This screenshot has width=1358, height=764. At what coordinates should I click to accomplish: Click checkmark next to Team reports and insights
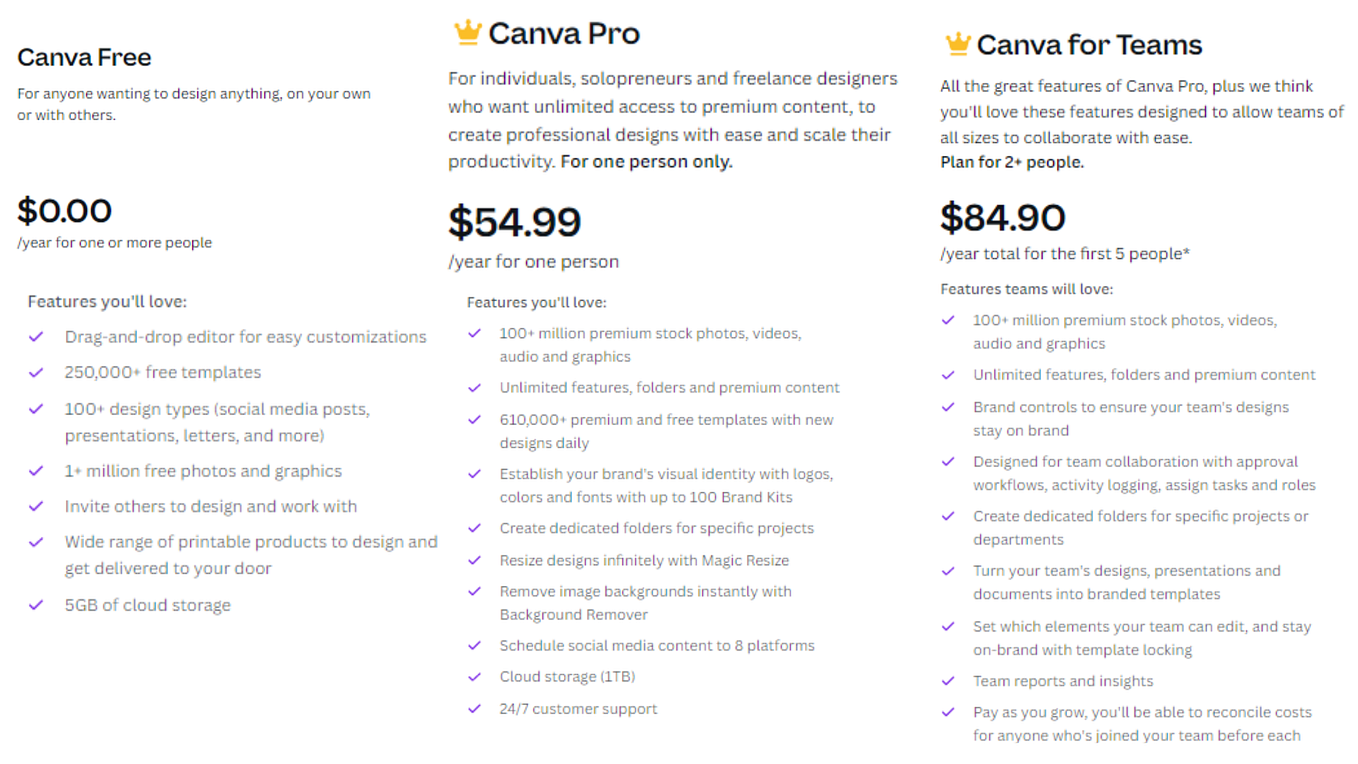(948, 681)
